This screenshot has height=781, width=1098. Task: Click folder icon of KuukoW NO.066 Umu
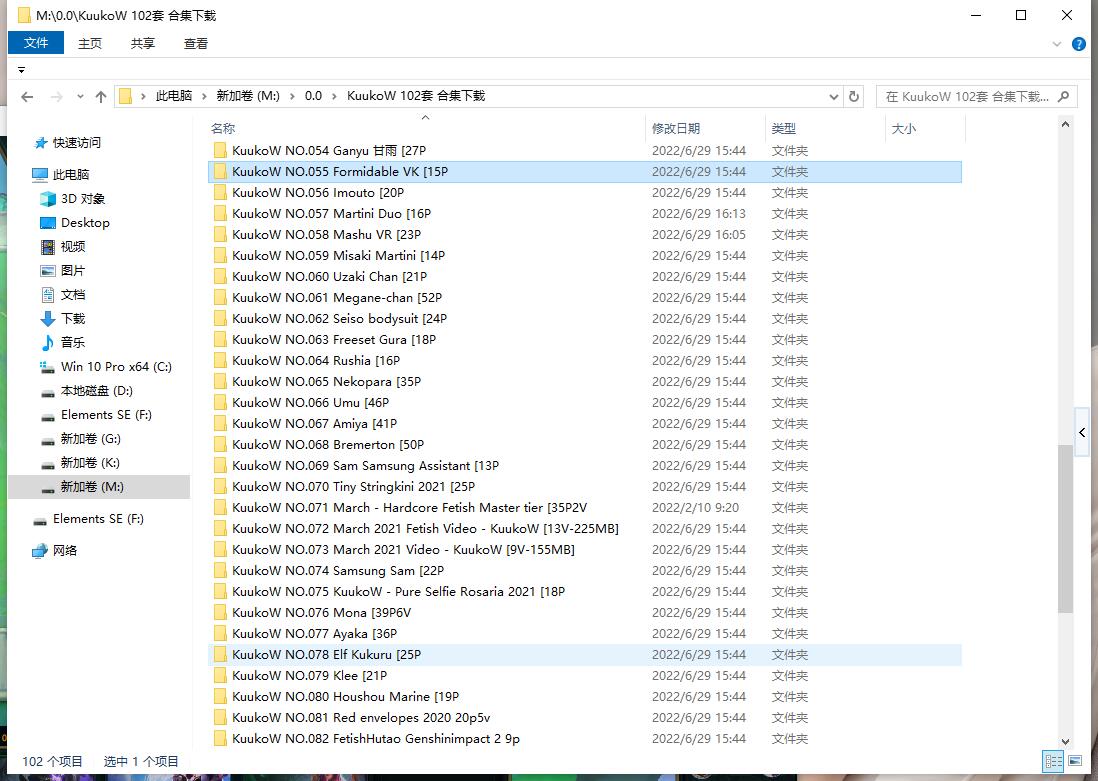(x=221, y=403)
